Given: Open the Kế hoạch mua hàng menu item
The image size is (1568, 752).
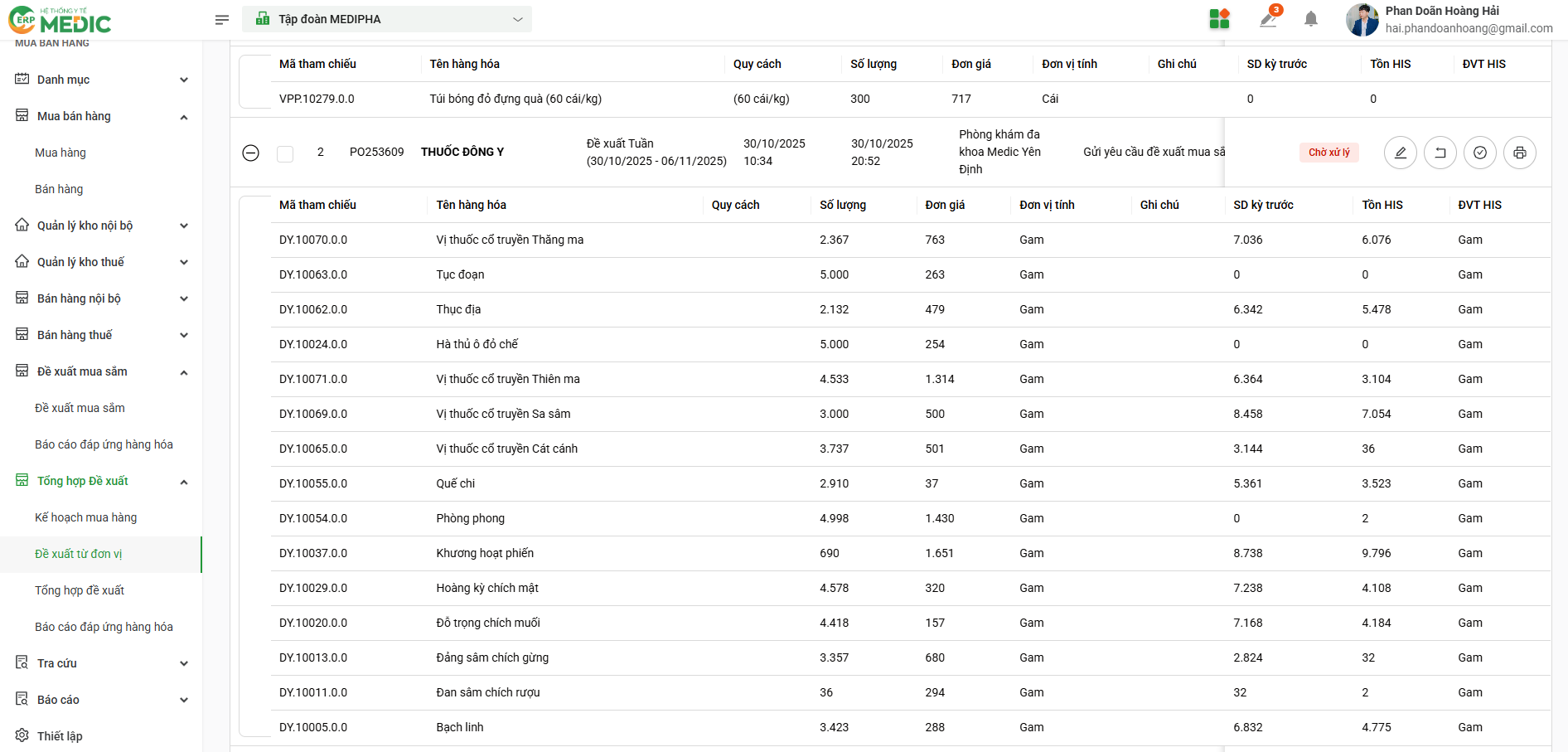Looking at the screenshot, I should tap(86, 517).
